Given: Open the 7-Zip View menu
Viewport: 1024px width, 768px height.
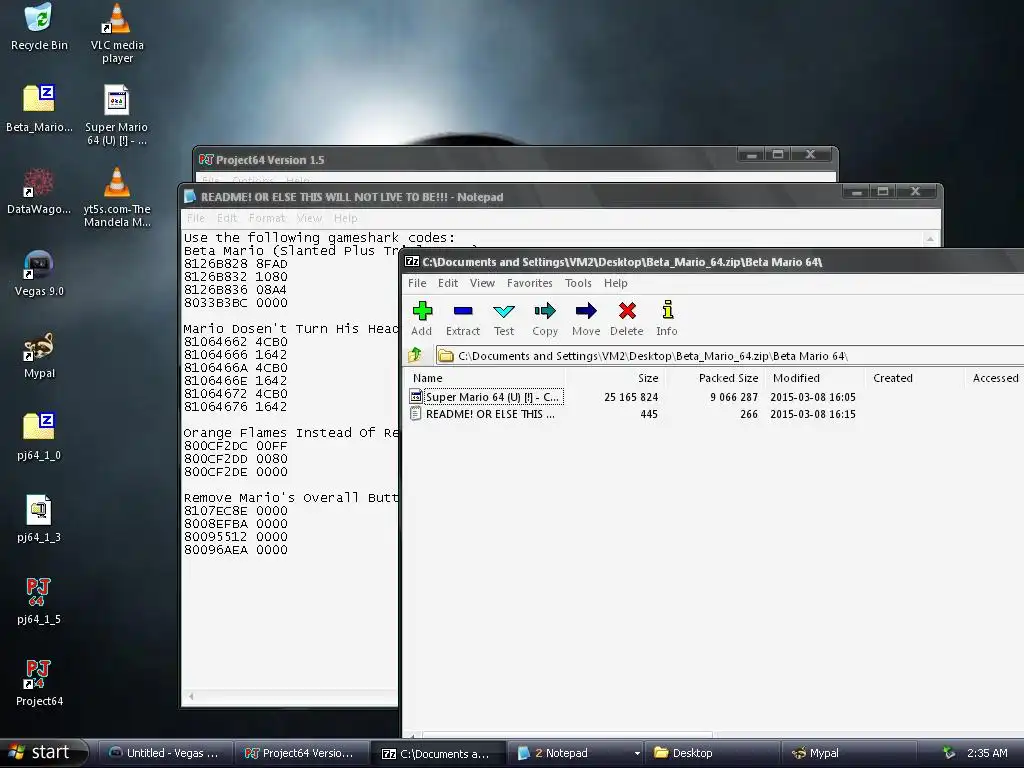Looking at the screenshot, I should click(x=482, y=283).
